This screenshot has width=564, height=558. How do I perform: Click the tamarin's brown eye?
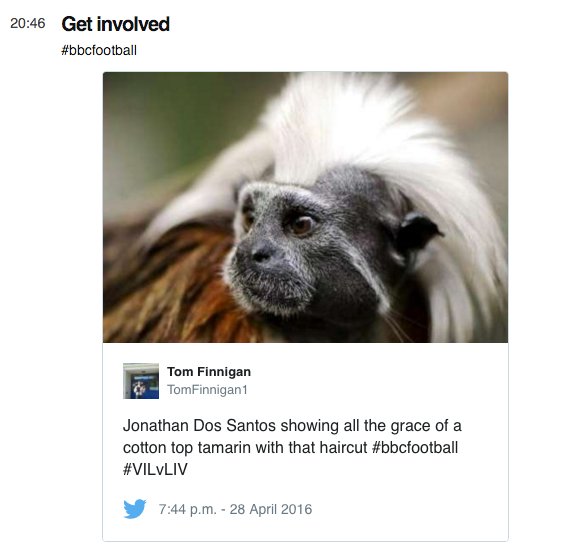click(301, 225)
